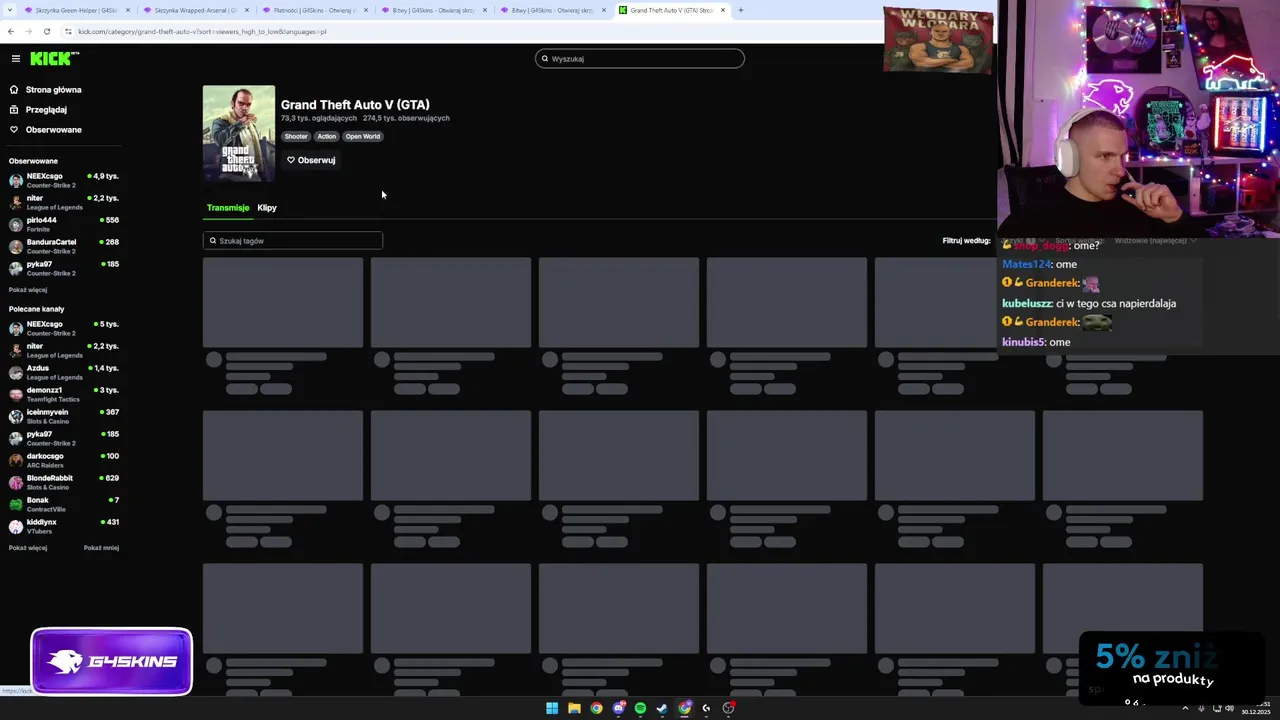Focus the Wyszukaj search box

click(640, 59)
